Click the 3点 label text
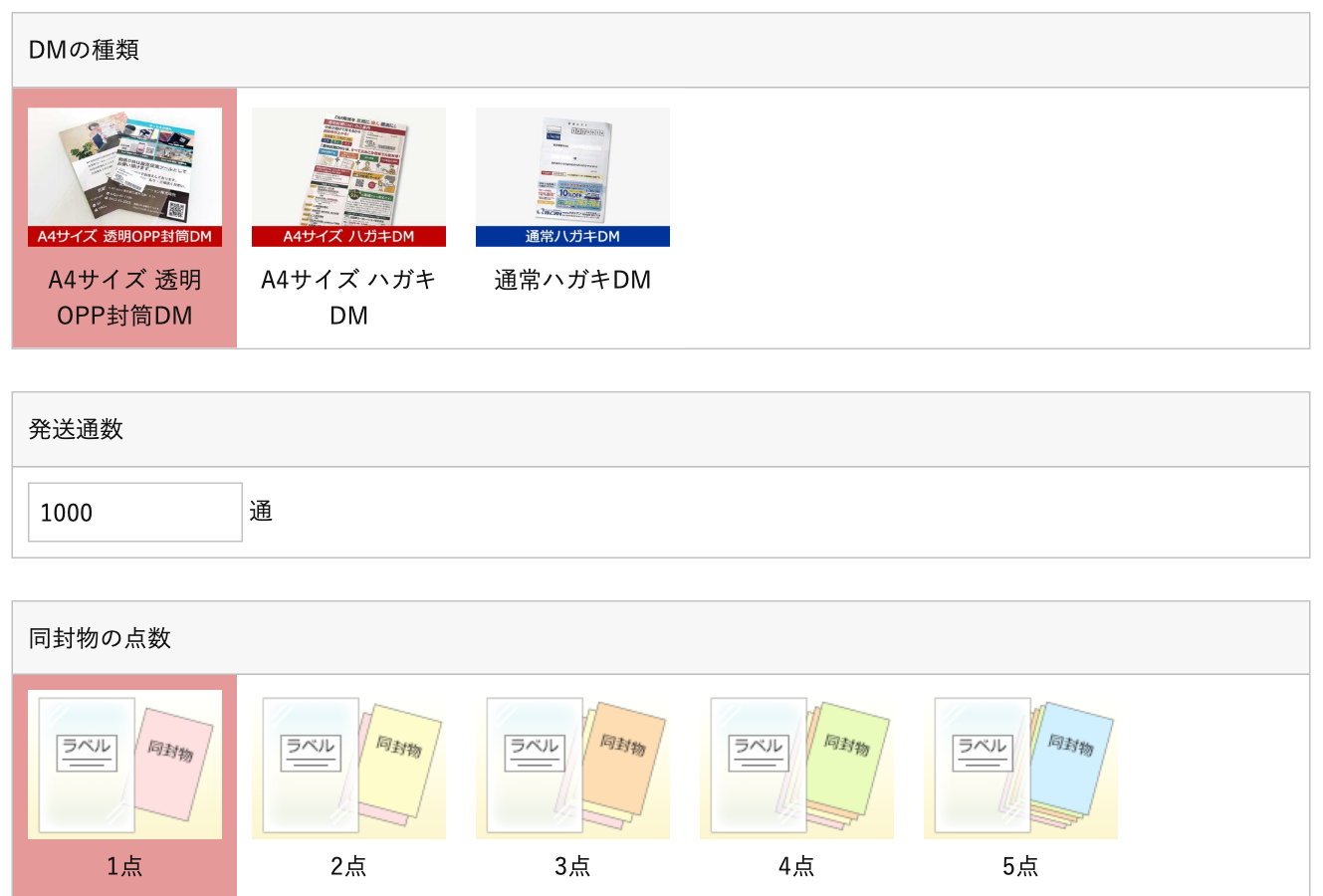Screen dimensions: 1323x896 pyautogui.click(x=572, y=866)
